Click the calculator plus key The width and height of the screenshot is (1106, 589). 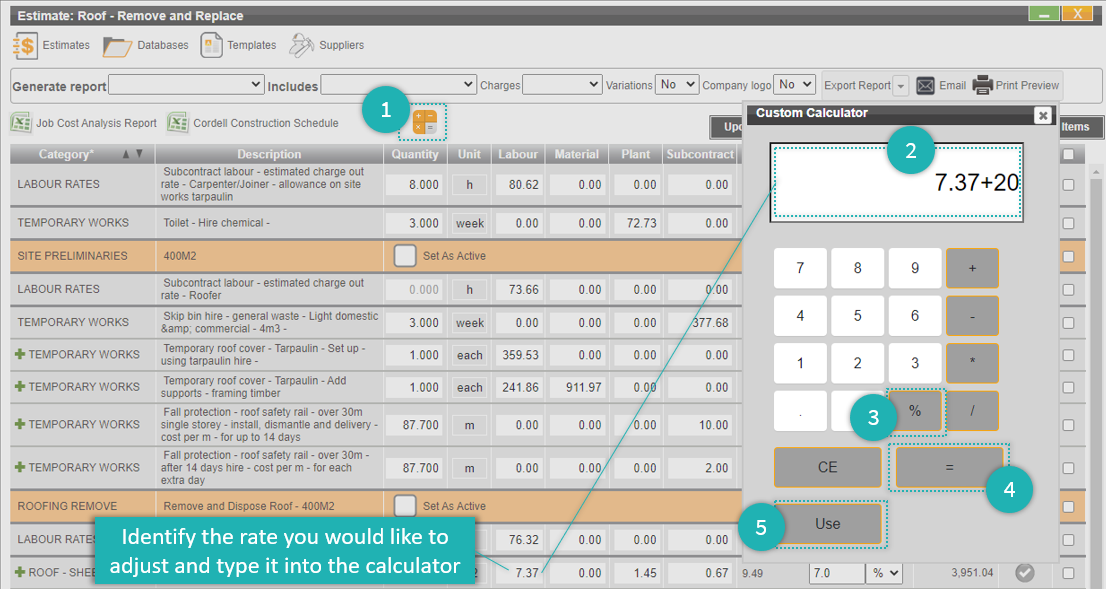click(x=972, y=268)
